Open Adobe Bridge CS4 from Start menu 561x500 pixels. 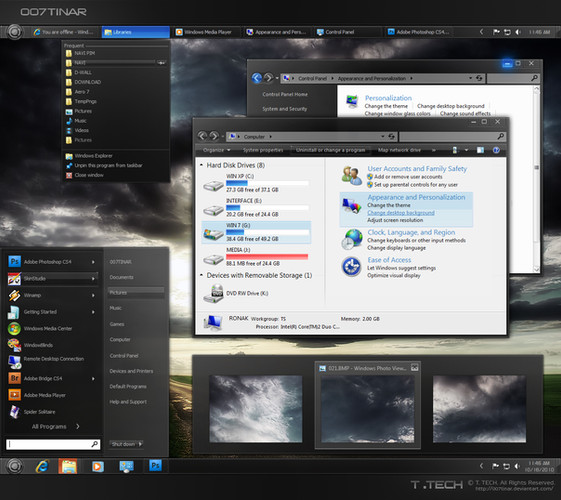[43, 378]
